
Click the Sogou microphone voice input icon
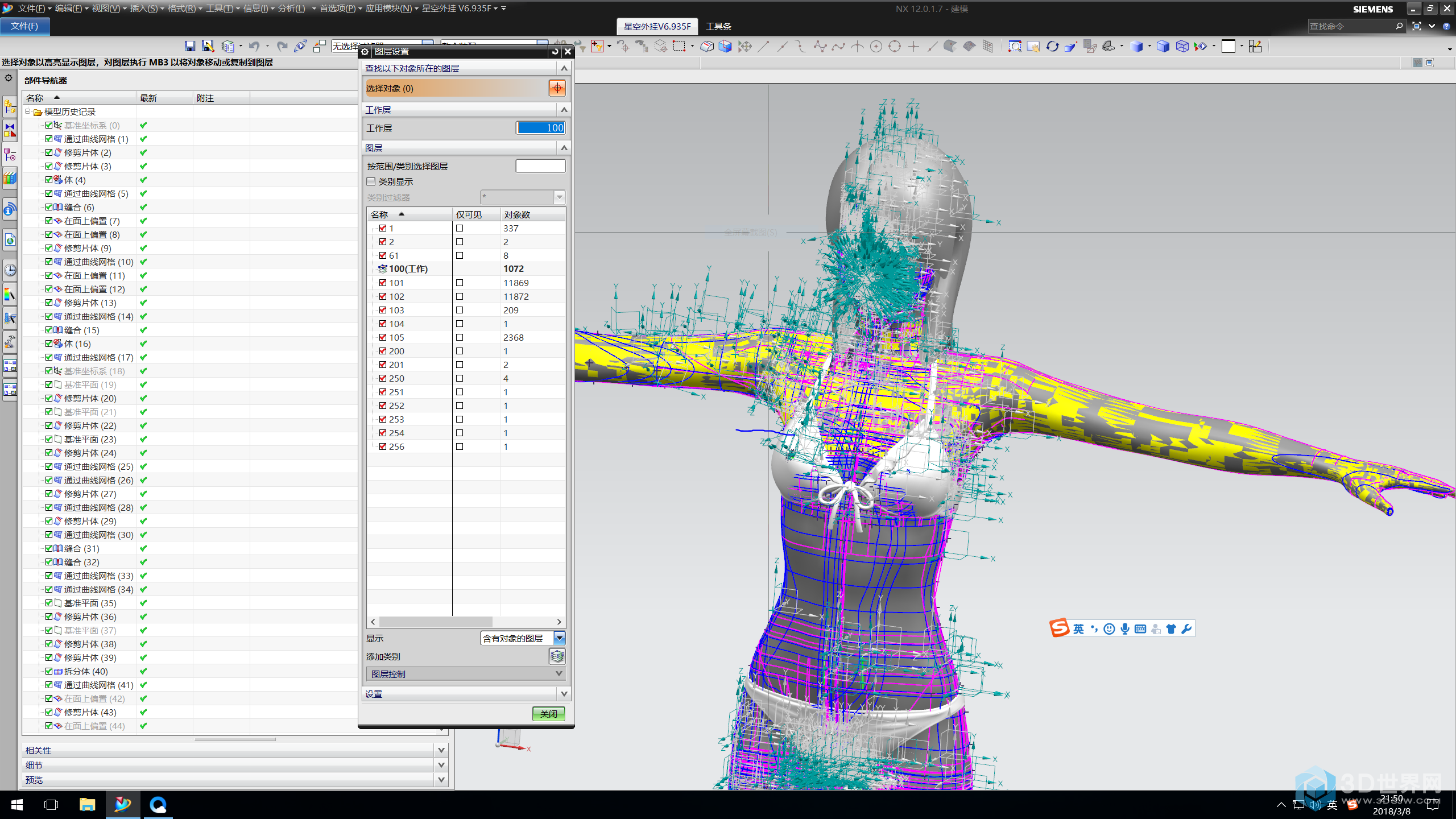pos(1124,628)
